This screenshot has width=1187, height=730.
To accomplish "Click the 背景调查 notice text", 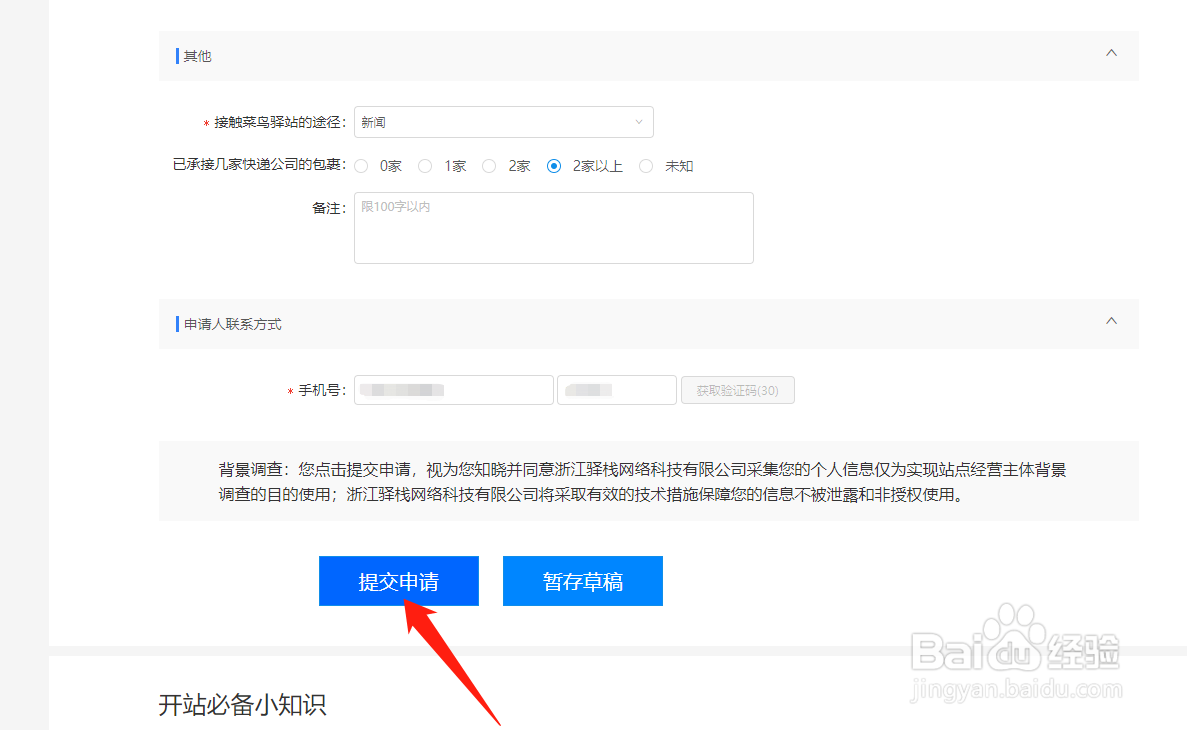I will tap(642, 482).
